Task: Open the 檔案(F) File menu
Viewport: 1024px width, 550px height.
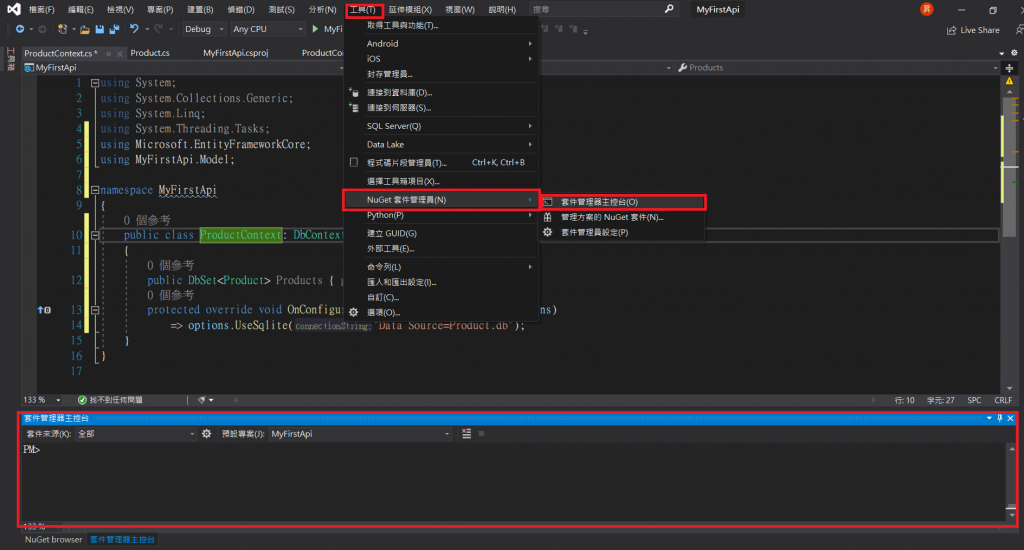Action: click(41, 10)
